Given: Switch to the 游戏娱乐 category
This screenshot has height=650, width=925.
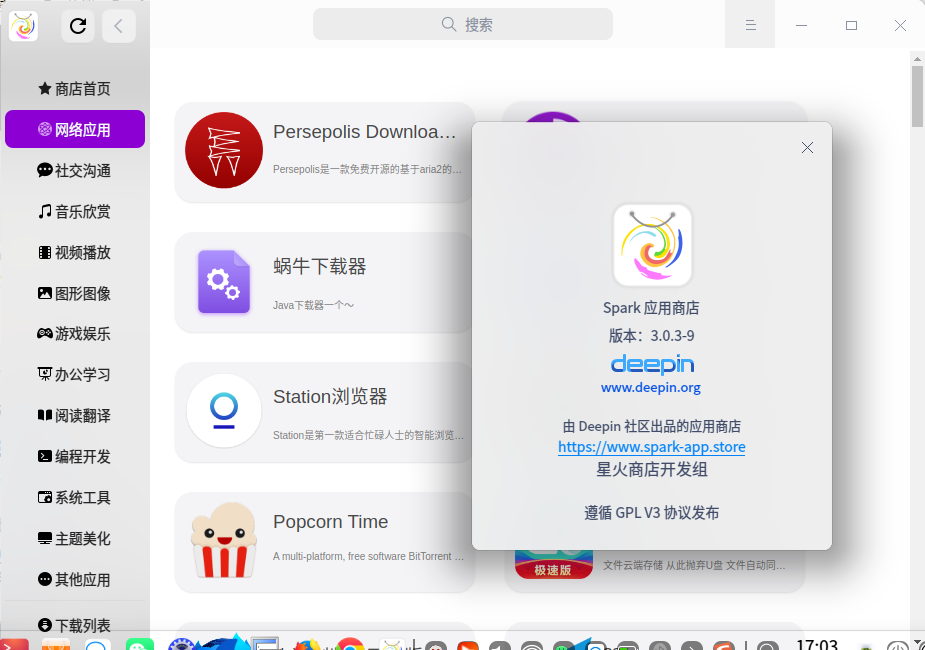Looking at the screenshot, I should pyautogui.click(x=75, y=334).
